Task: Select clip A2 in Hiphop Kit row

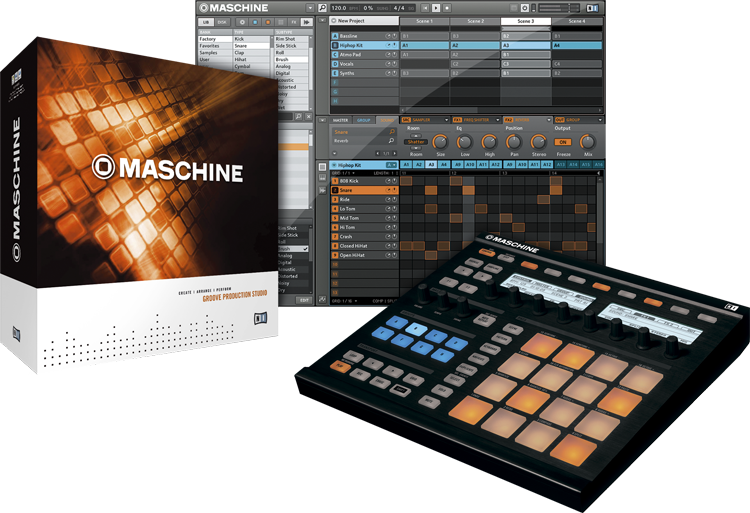Action: (x=474, y=45)
